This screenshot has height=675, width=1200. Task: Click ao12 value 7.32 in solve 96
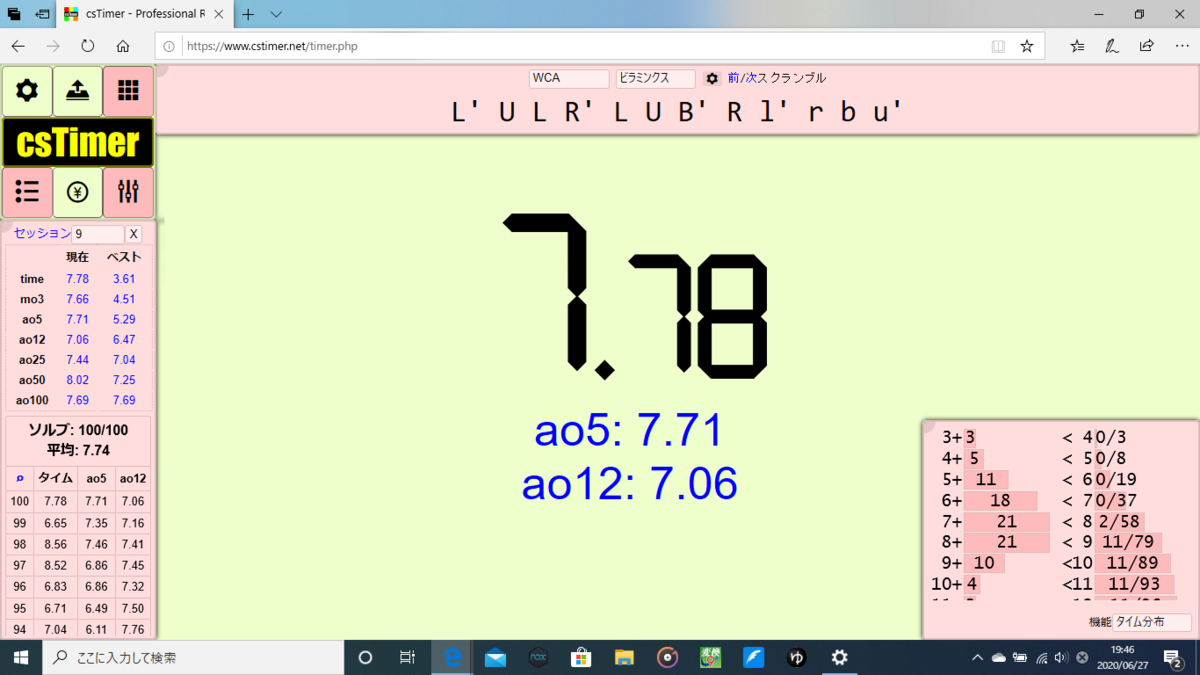133,587
